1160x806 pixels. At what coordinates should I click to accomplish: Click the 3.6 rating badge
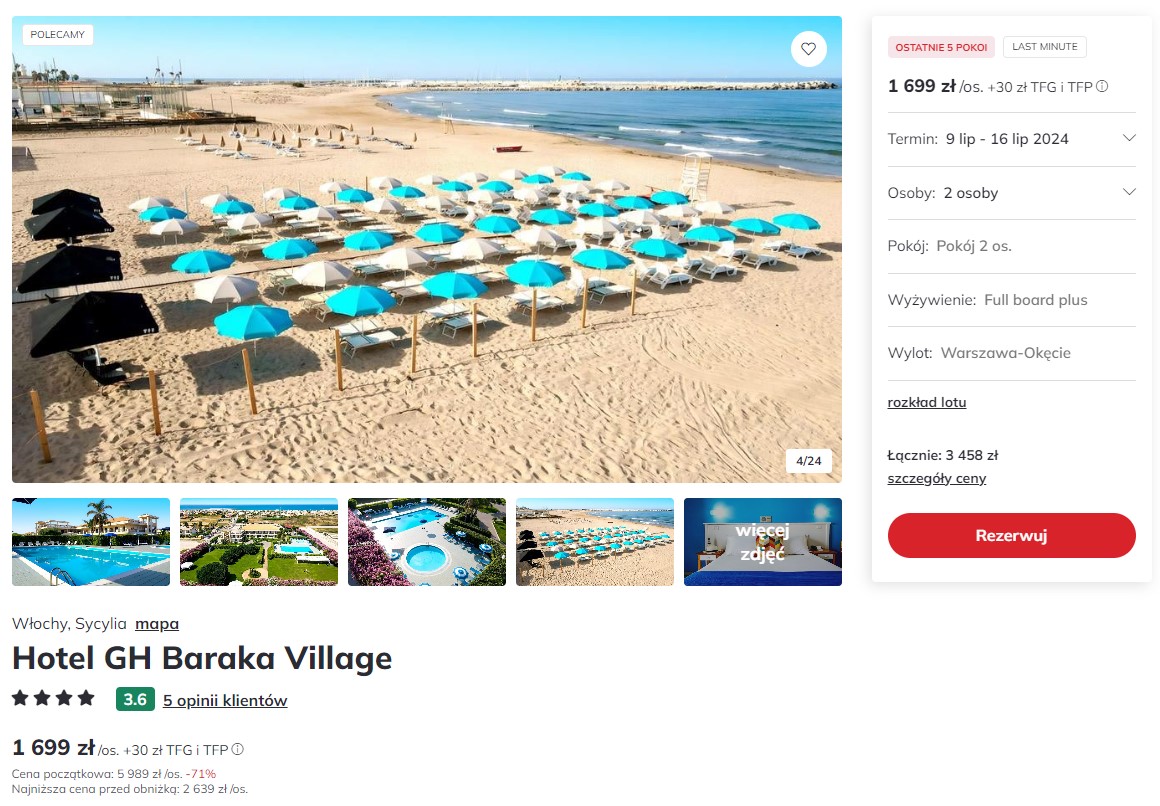pos(135,699)
